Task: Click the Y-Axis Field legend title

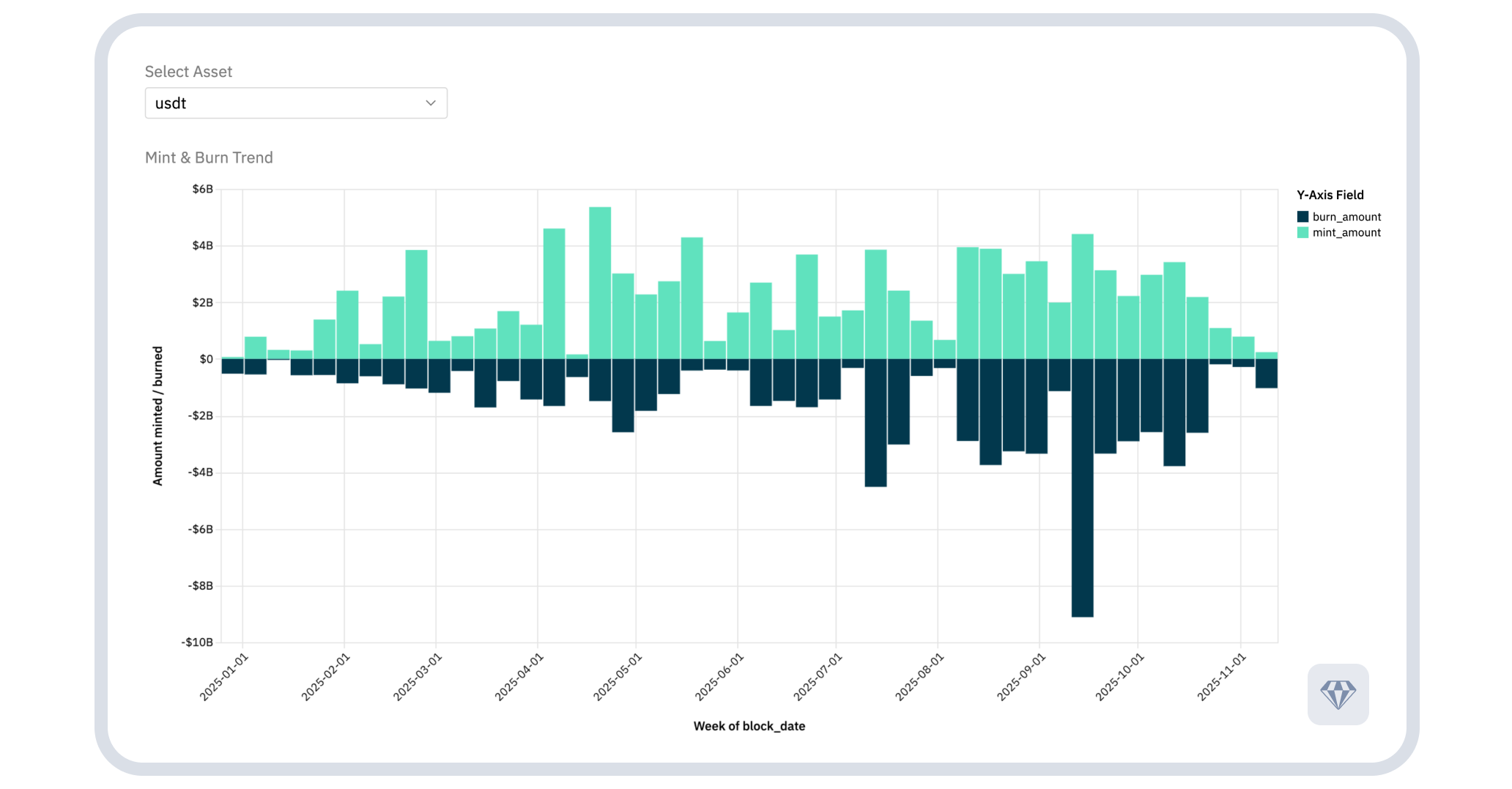Action: click(x=1330, y=195)
